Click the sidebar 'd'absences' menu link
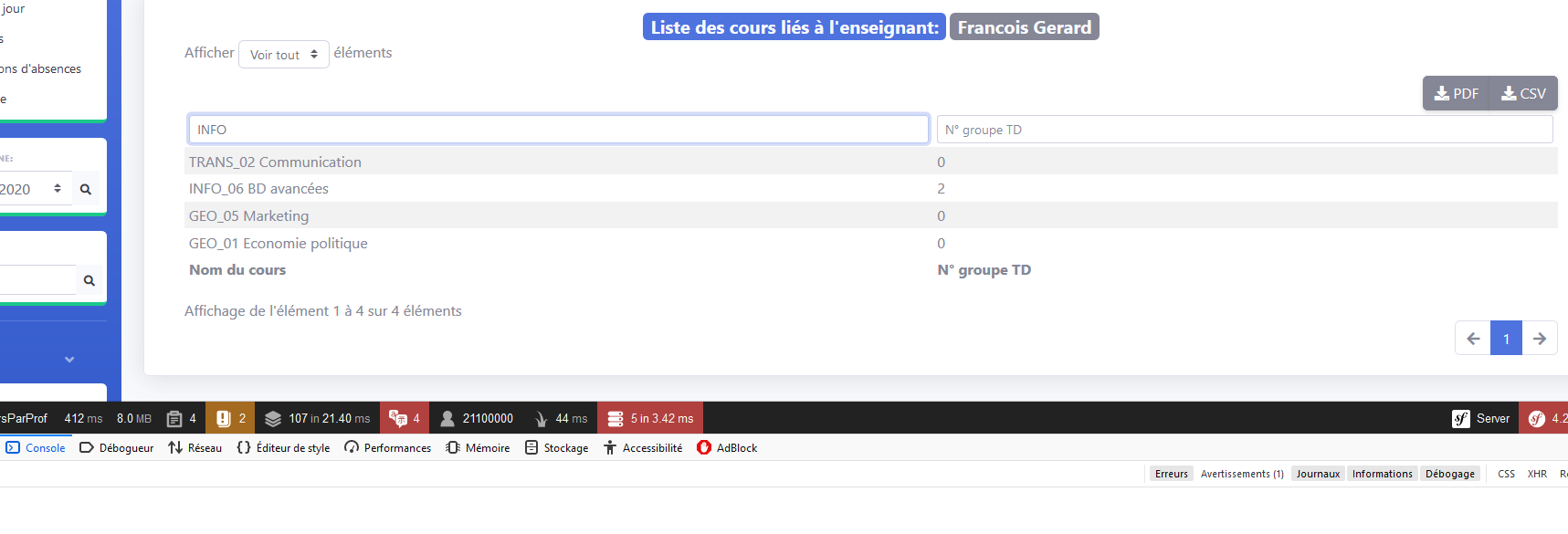Image resolution: width=1568 pixels, height=534 pixels. pos(41,68)
